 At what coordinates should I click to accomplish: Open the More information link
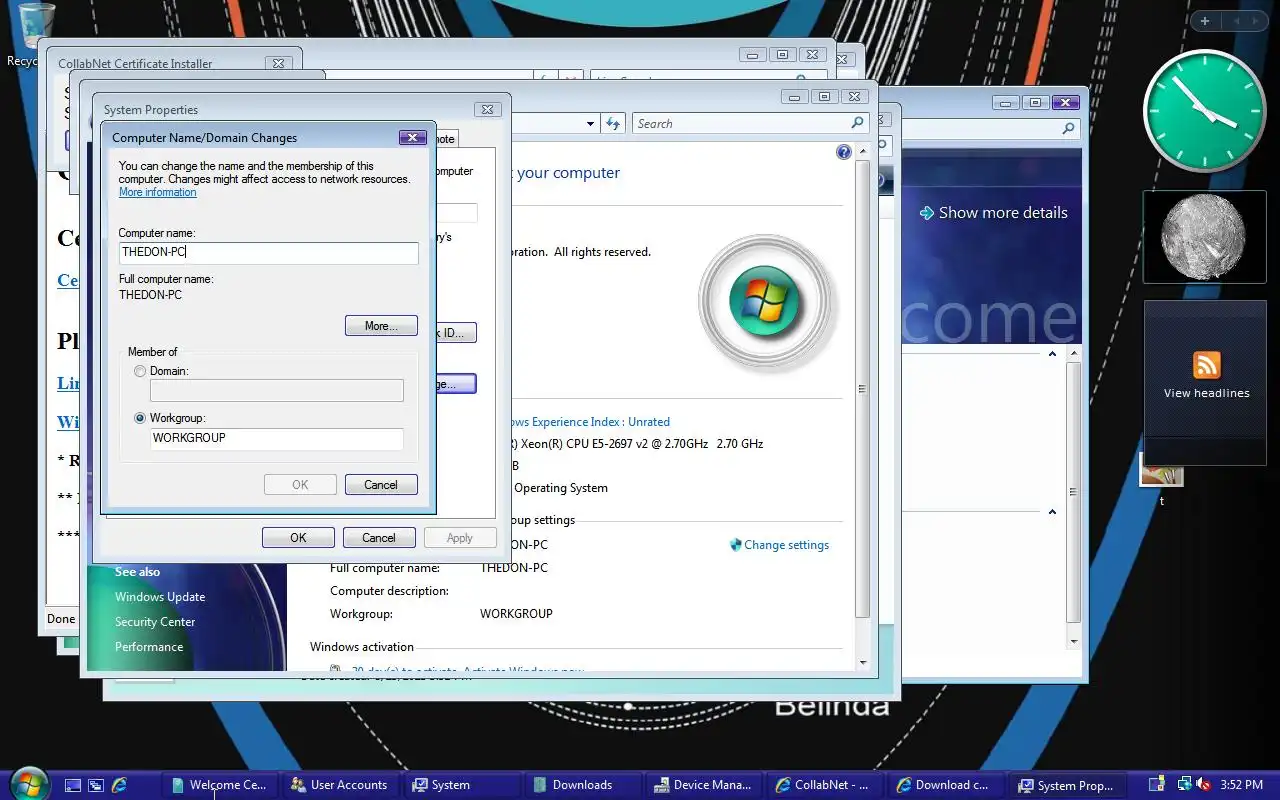157,192
